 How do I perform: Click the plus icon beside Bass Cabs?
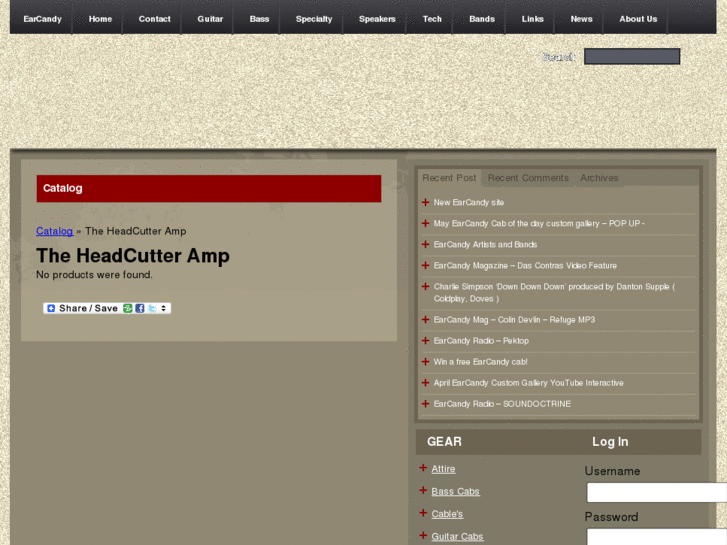[423, 491]
